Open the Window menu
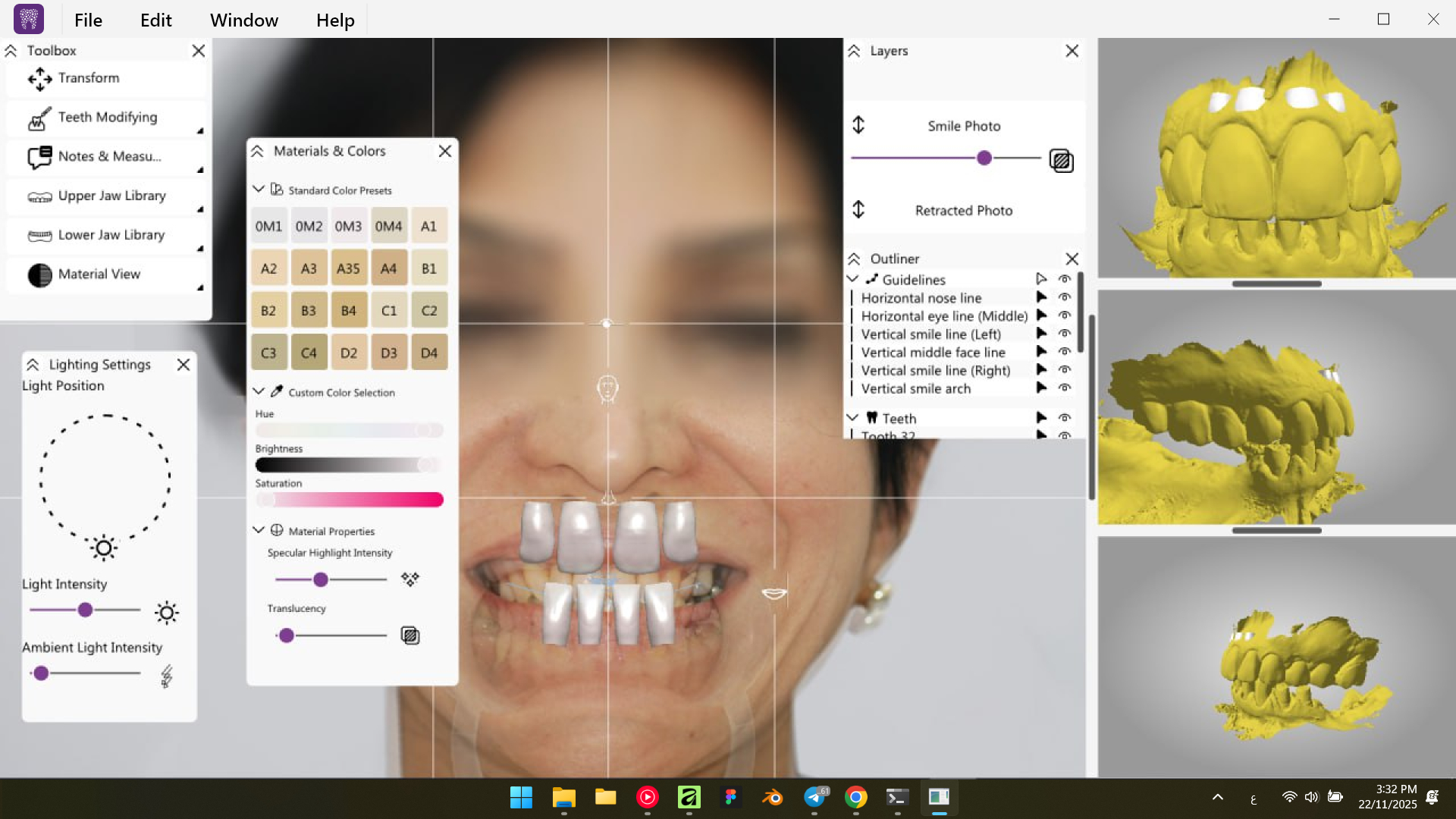Viewport: 1456px width, 819px height. (x=243, y=20)
